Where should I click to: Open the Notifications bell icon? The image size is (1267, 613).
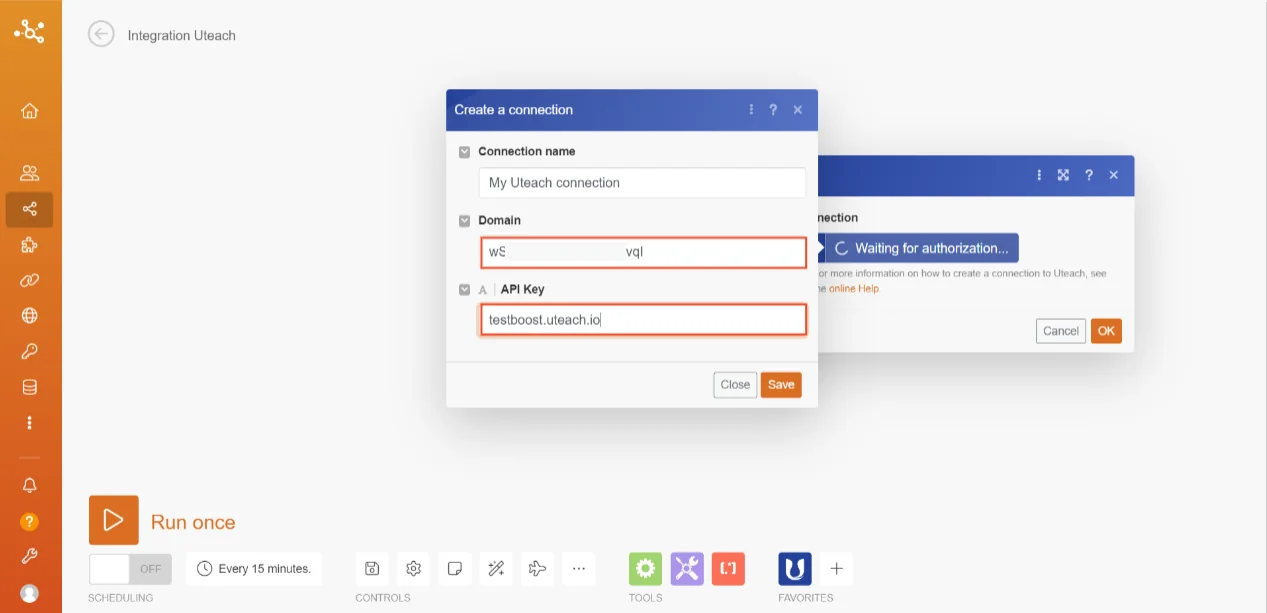[30, 485]
